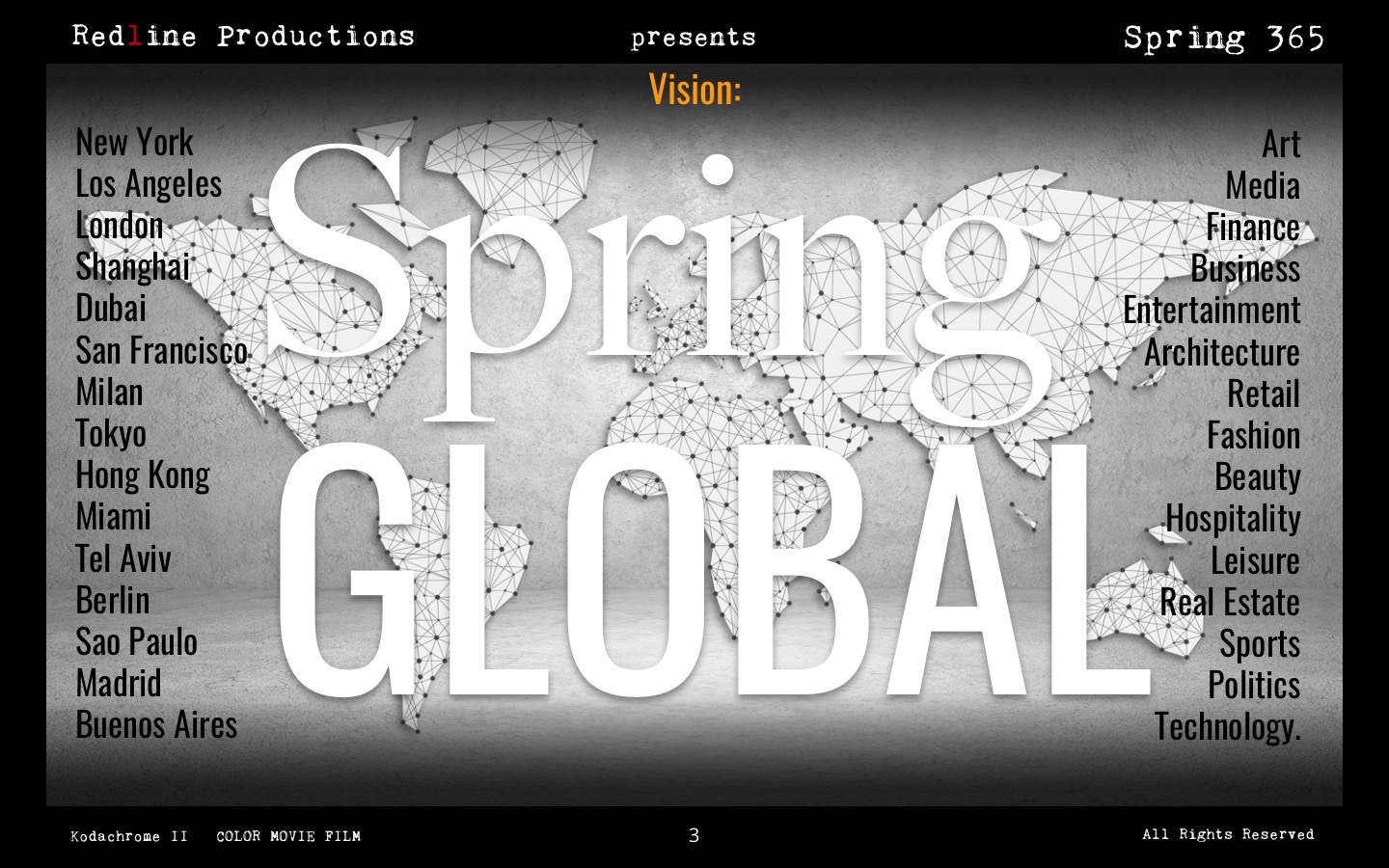Select Entertainment in the industry list

(1212, 311)
